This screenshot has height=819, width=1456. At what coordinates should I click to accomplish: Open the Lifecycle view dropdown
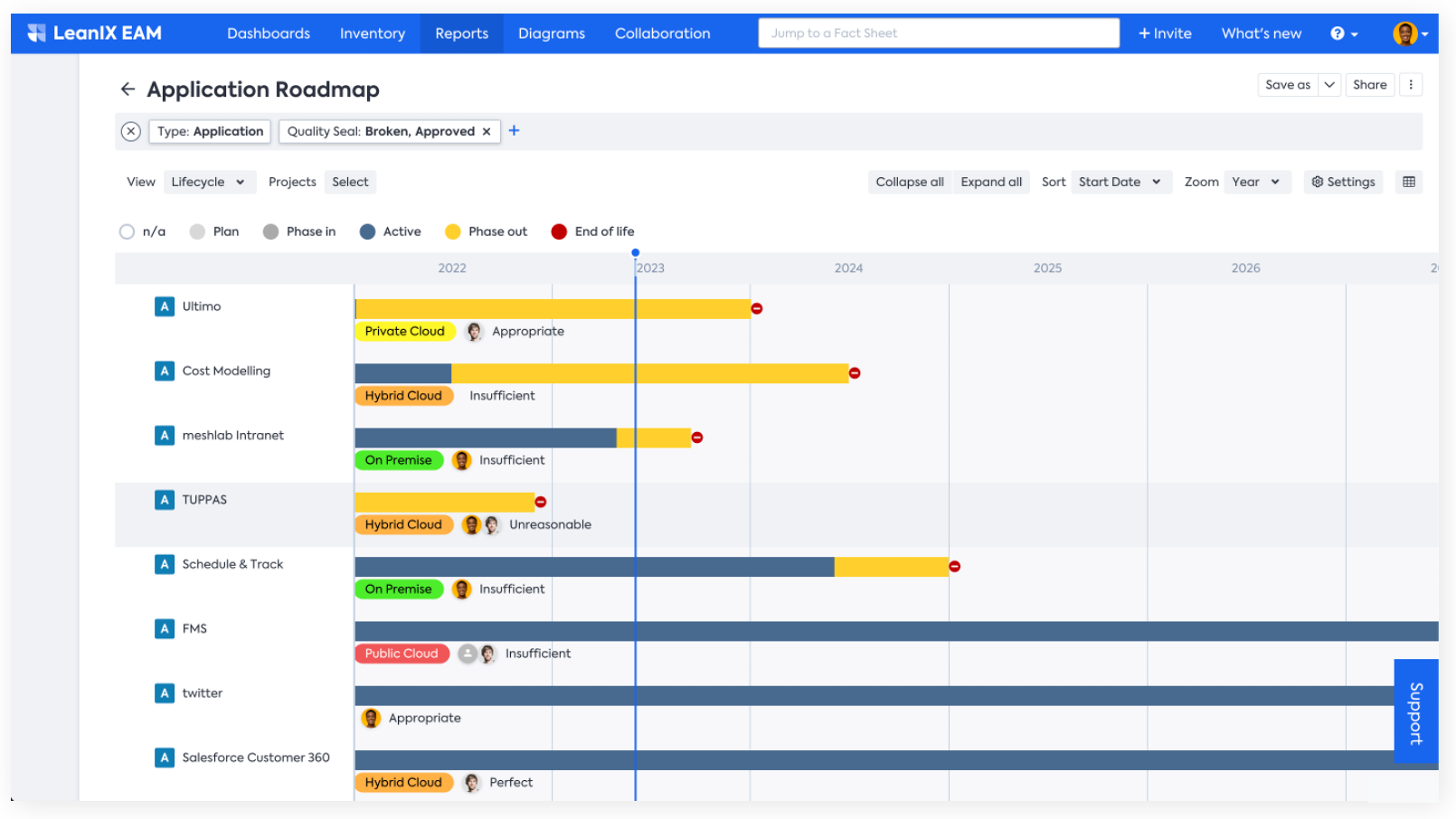tap(209, 182)
